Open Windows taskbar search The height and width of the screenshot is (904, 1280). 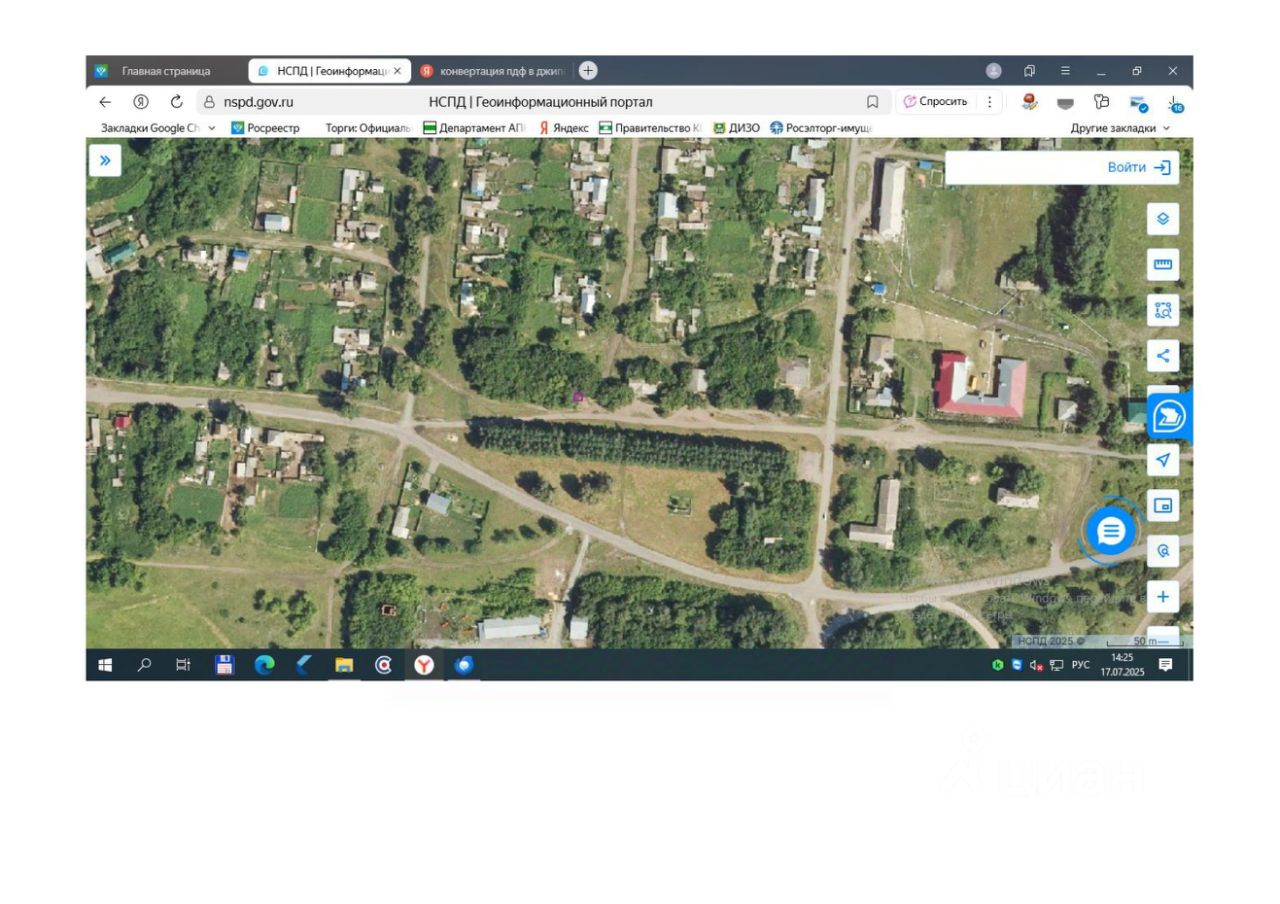[x=145, y=665]
